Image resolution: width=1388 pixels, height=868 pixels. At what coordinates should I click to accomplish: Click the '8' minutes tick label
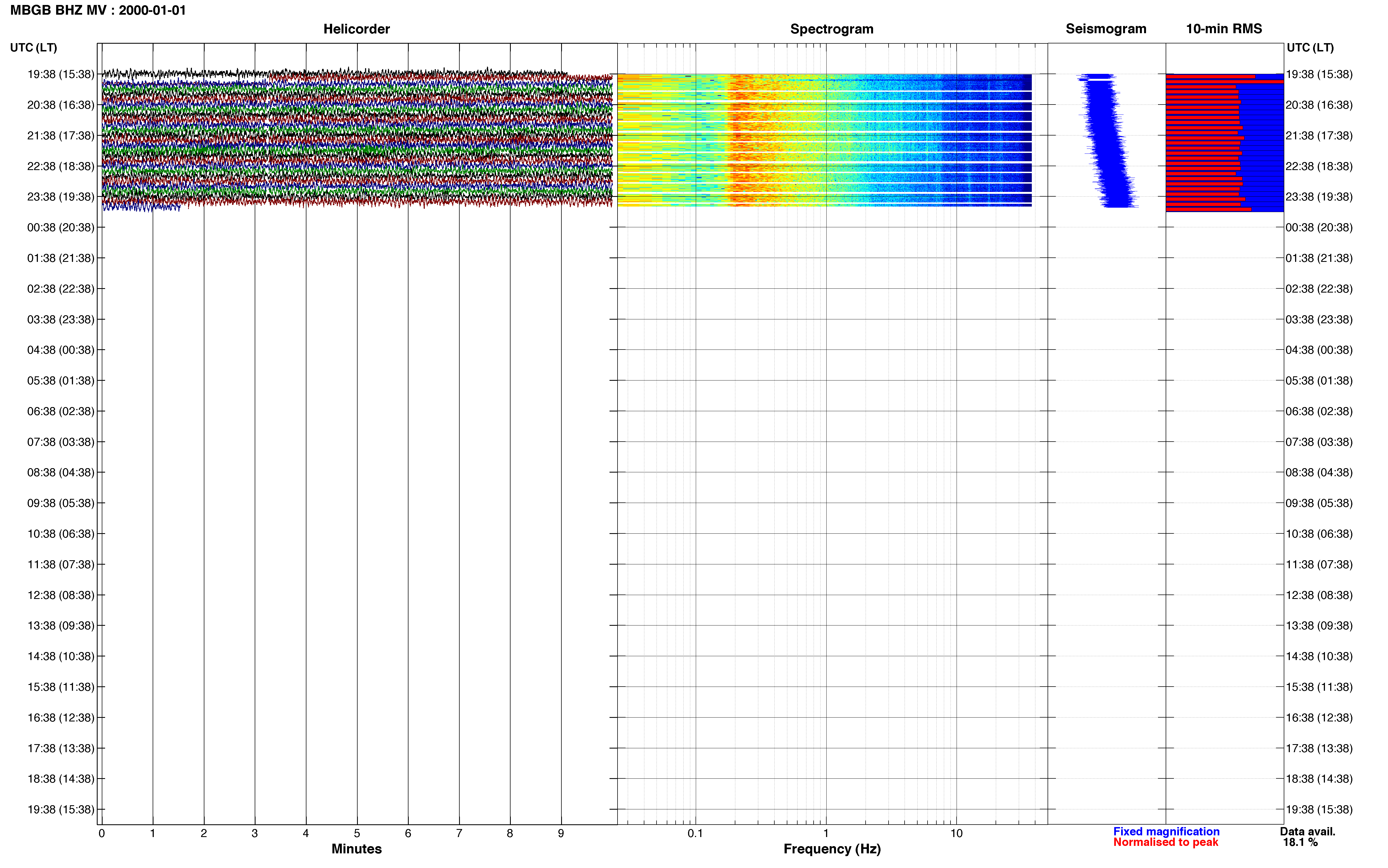[510, 833]
